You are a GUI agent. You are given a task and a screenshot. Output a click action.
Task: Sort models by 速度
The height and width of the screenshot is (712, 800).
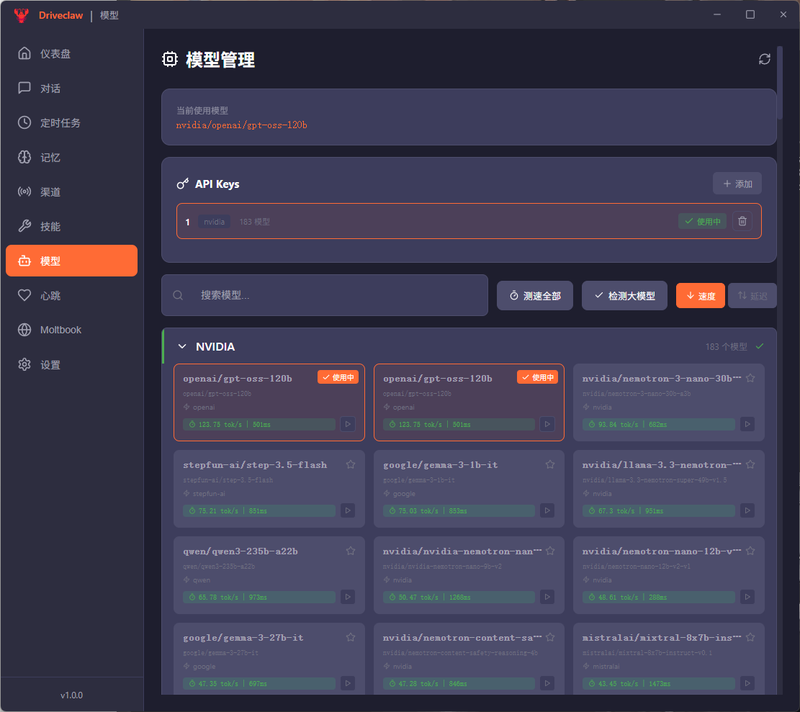pos(700,296)
